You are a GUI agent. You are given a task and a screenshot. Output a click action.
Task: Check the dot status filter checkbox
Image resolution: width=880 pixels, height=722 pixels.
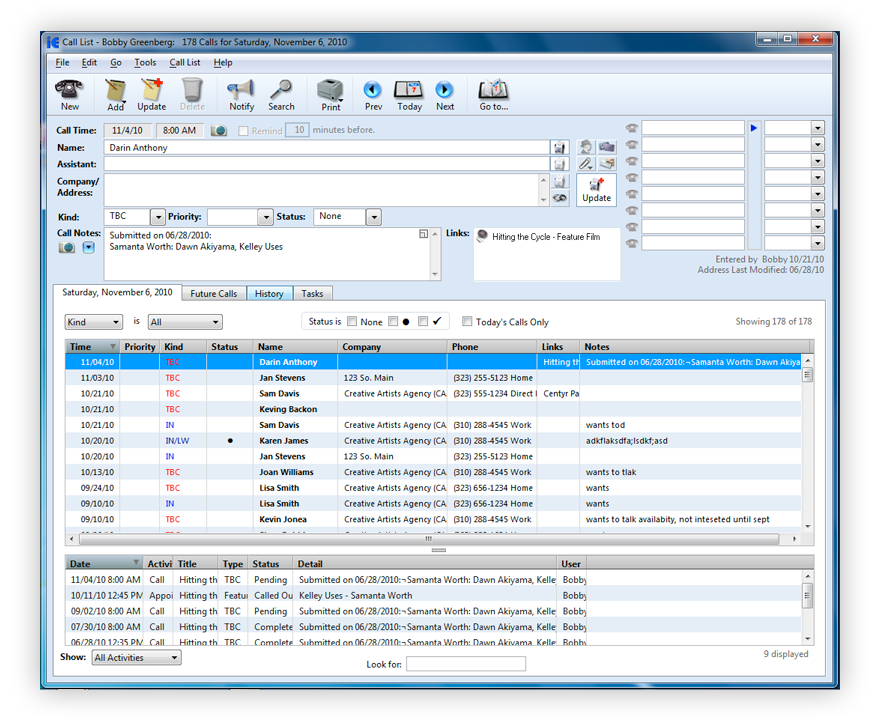click(393, 321)
